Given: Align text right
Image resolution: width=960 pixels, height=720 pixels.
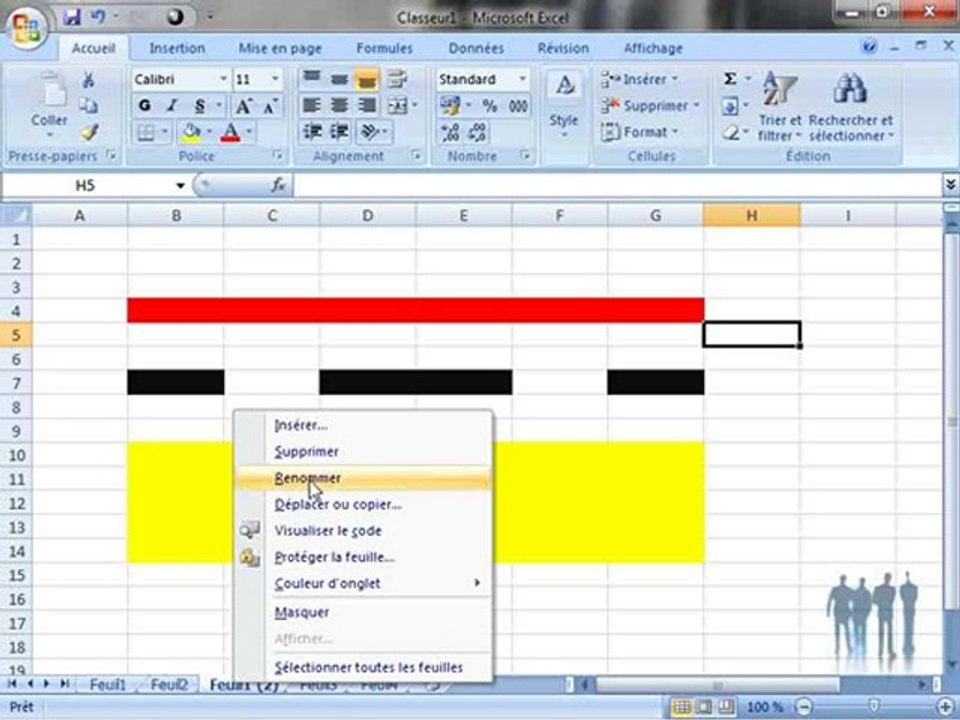Looking at the screenshot, I should click(x=367, y=105).
